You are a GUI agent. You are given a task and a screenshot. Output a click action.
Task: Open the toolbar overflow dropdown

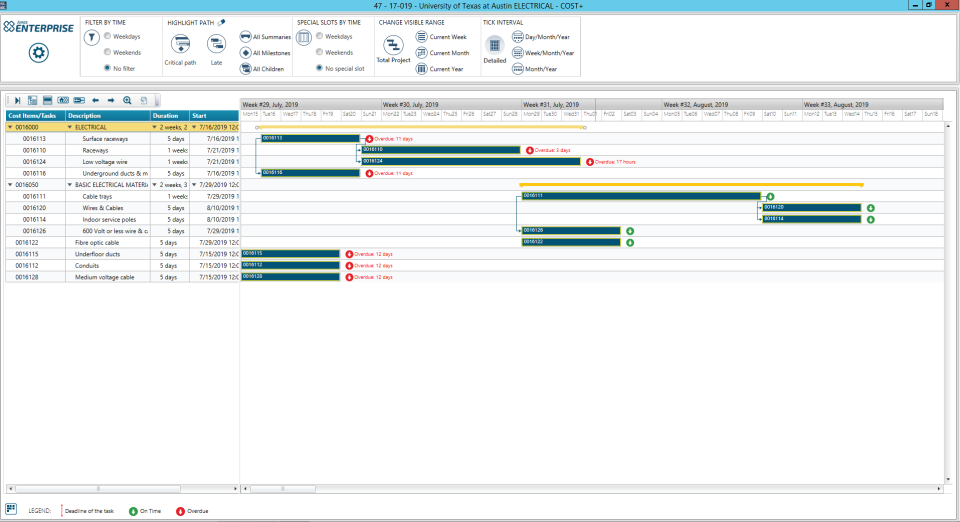(x=157, y=100)
